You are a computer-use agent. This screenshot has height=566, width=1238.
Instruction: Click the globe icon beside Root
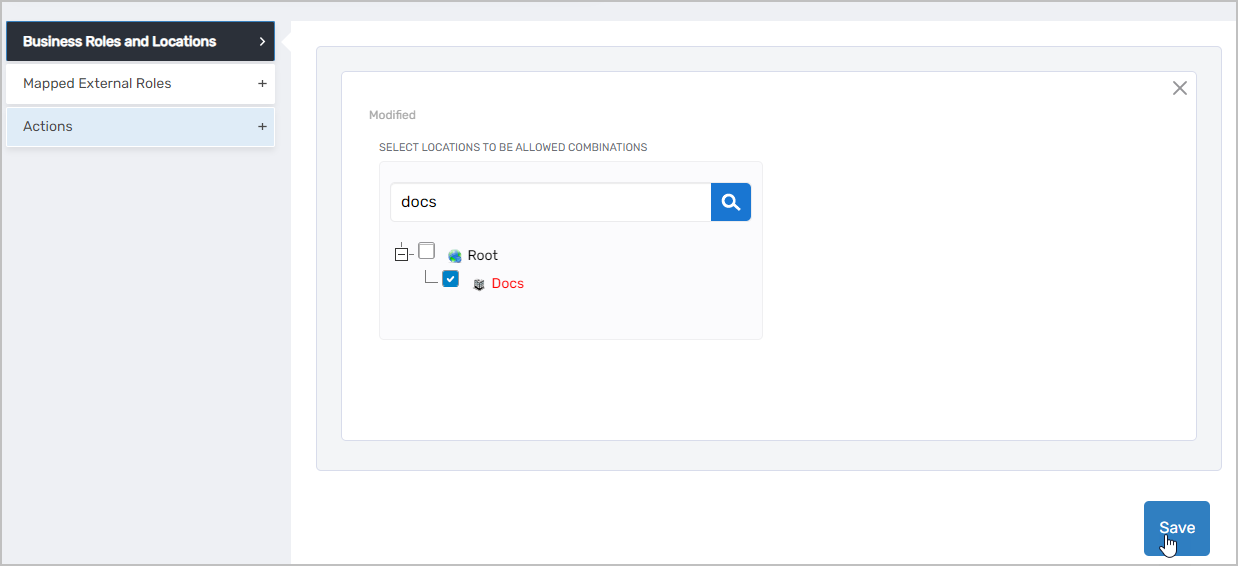455,256
